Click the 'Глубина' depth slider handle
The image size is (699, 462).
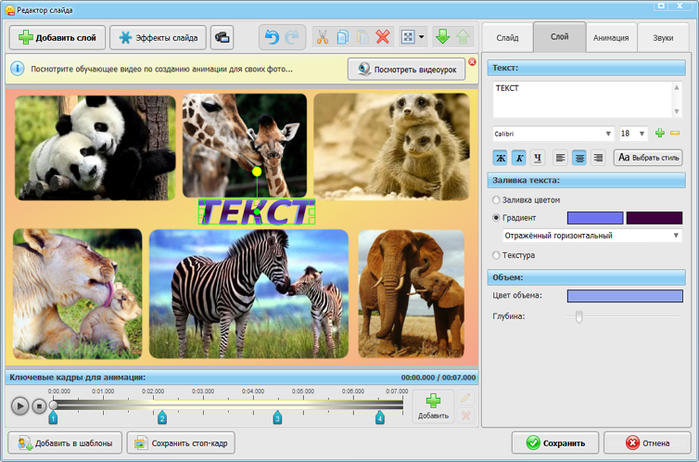[579, 317]
